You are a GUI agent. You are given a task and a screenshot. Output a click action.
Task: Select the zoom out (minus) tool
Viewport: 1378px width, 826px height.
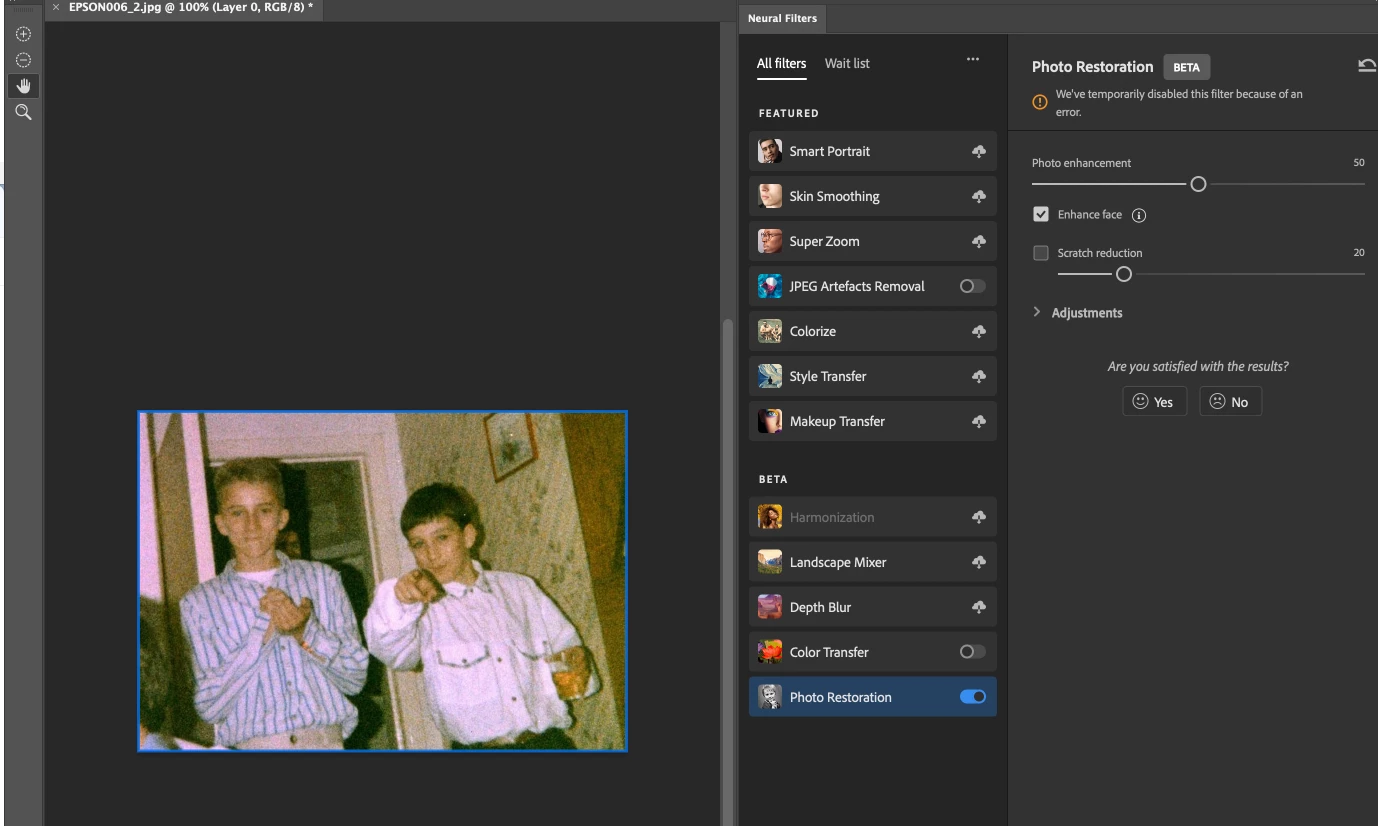point(24,60)
